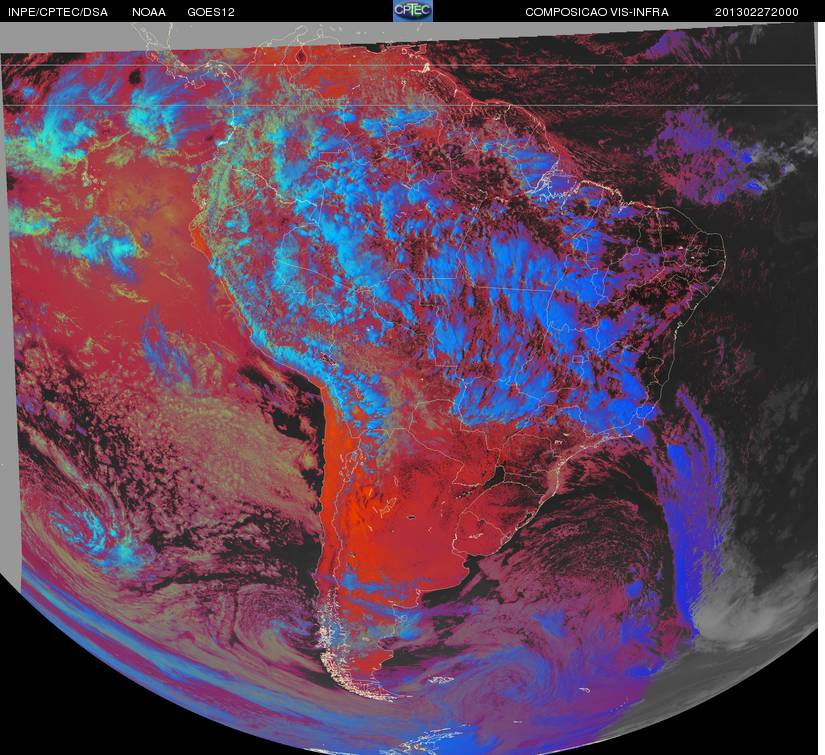Click the CPTEC logo in the header
The image size is (825, 755).
tap(413, 11)
